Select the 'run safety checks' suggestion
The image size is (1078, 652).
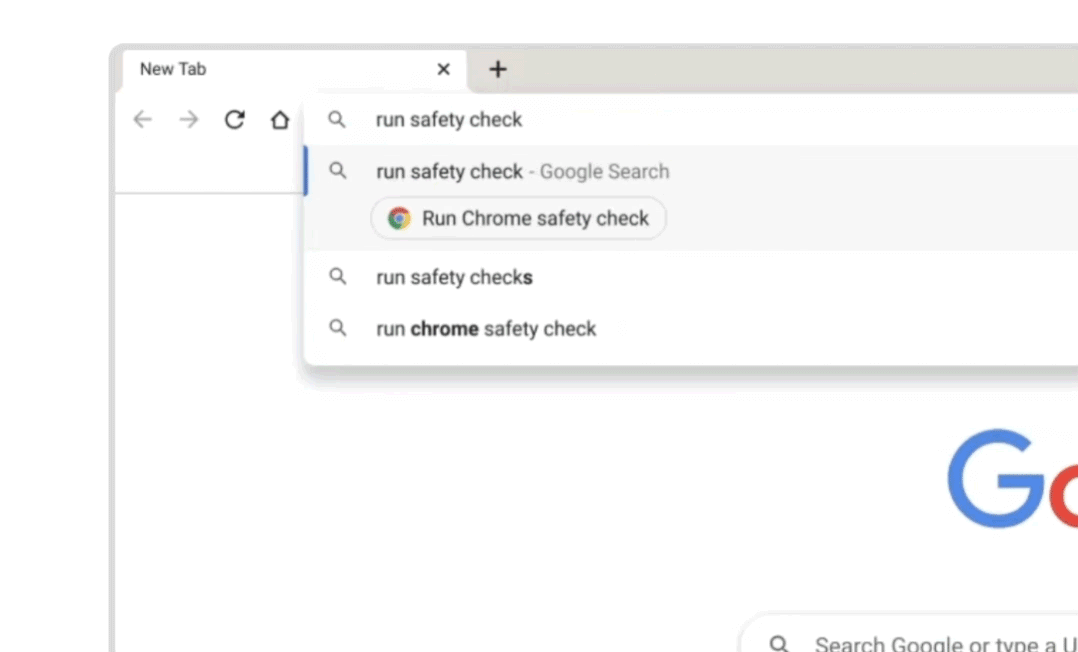click(x=454, y=277)
